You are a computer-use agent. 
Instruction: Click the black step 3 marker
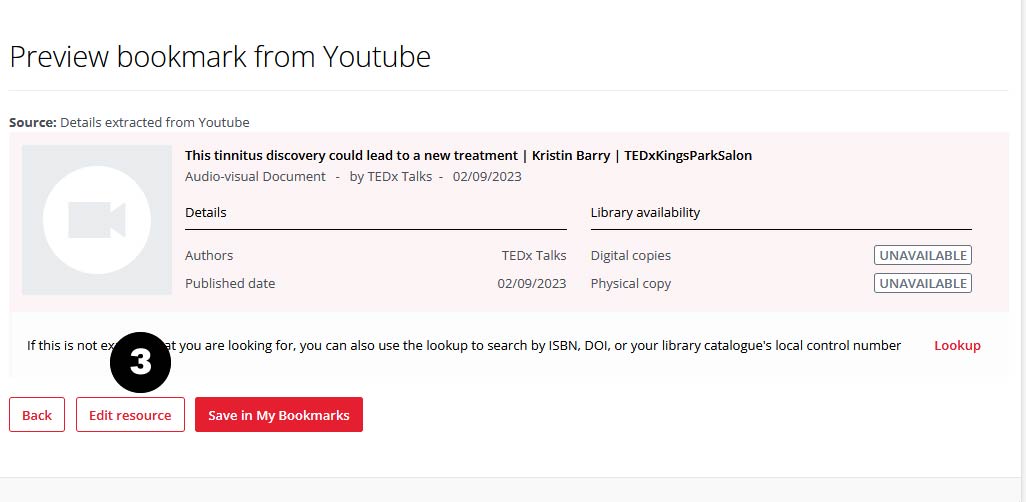[x=140, y=361]
